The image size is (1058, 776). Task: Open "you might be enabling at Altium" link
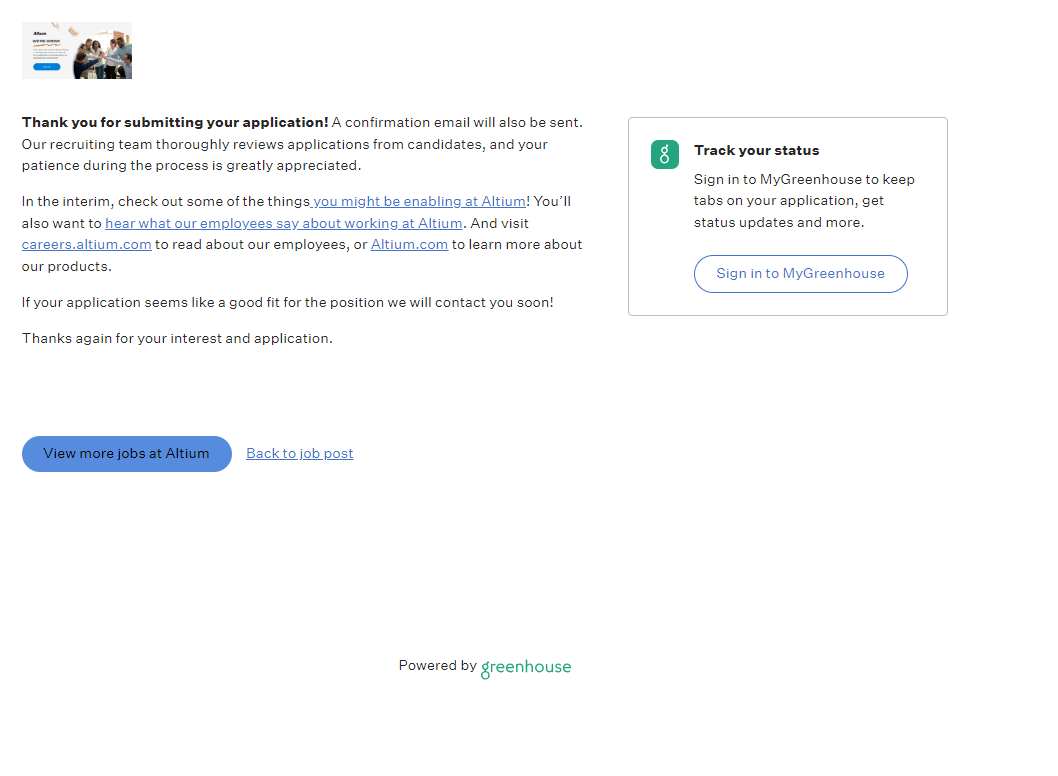click(419, 201)
